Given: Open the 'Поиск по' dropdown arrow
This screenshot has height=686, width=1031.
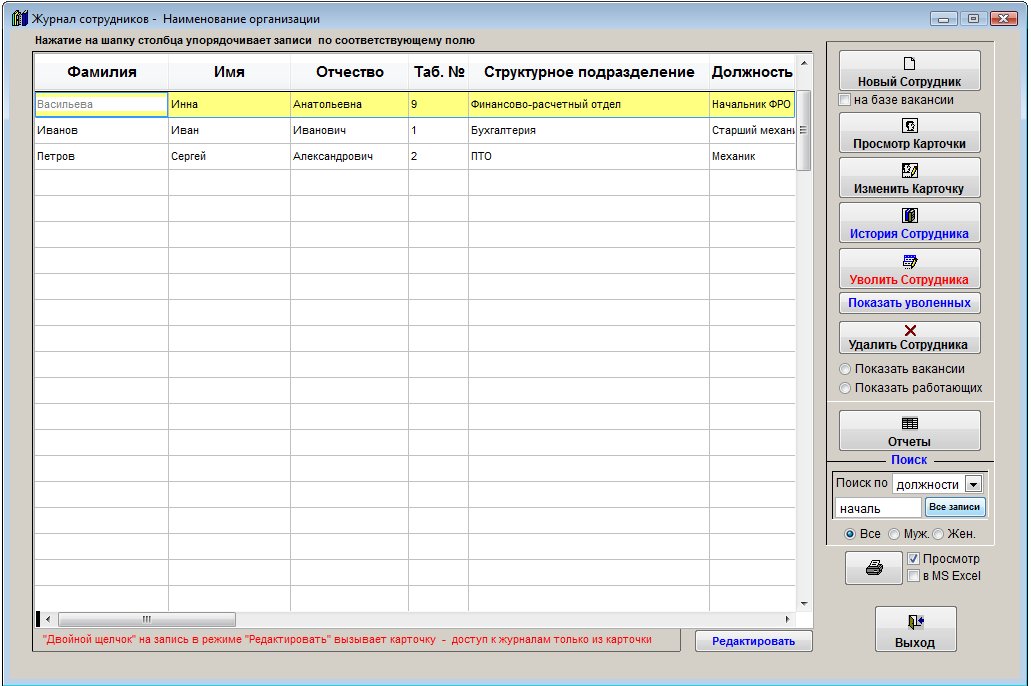Looking at the screenshot, I should tap(973, 485).
